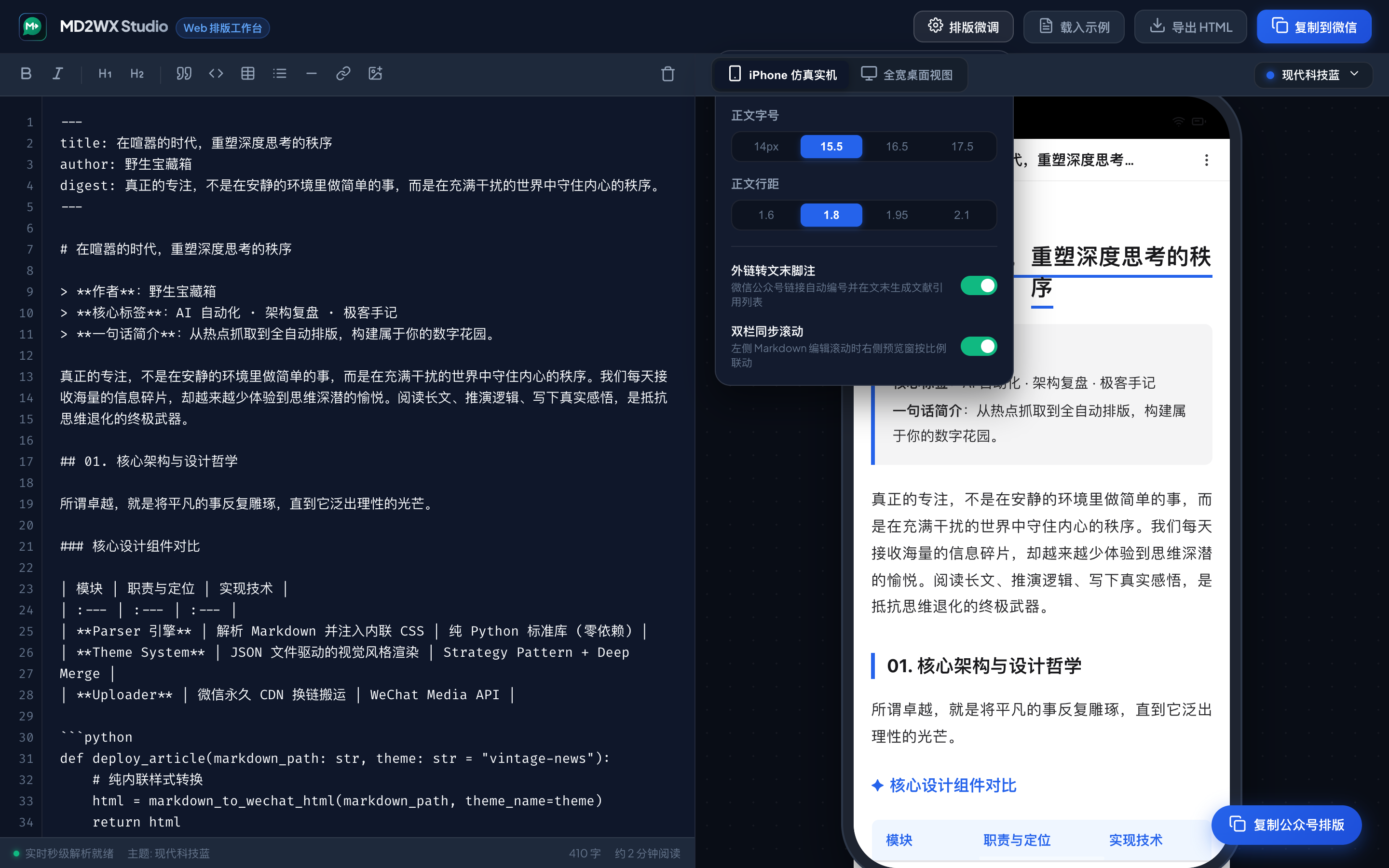This screenshot has width=1389, height=868.
Task: Select the 15.5 font size option
Action: (831, 147)
